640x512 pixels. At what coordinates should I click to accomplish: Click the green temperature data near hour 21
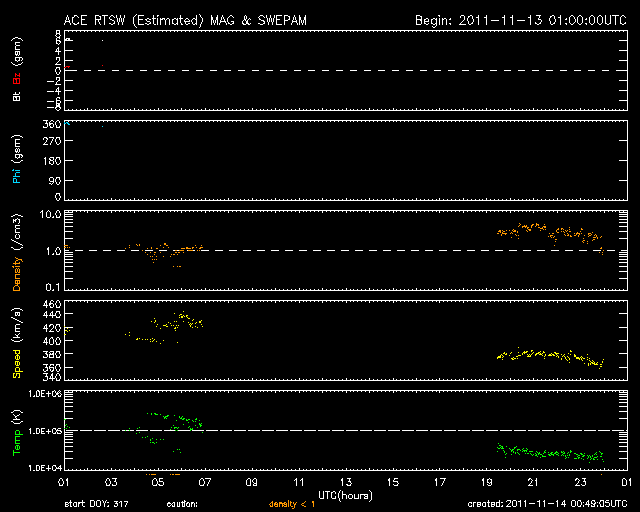(540, 453)
